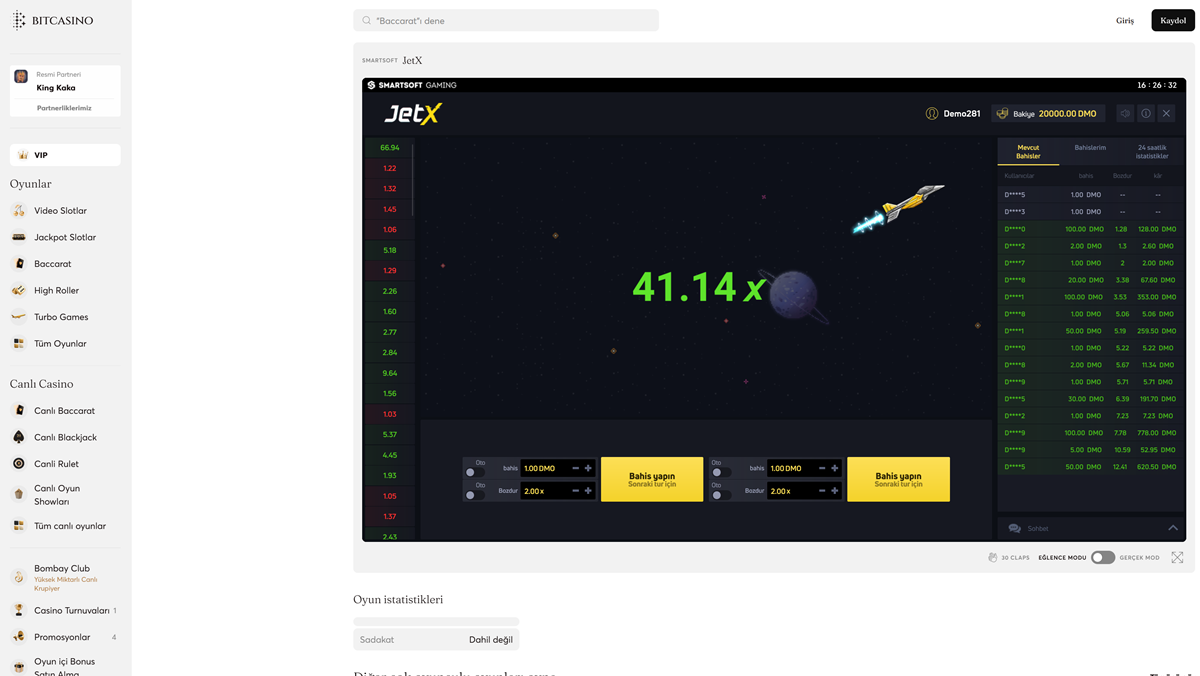Click Oyun içi Bonus Satın Alma

[x=64, y=666]
